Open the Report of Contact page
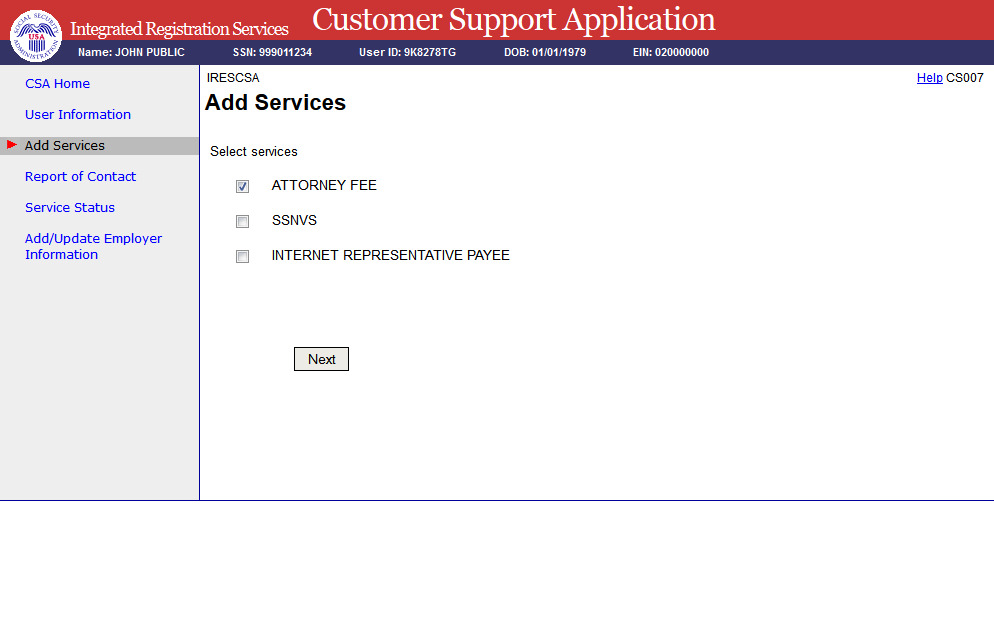This screenshot has width=994, height=640. coord(80,177)
